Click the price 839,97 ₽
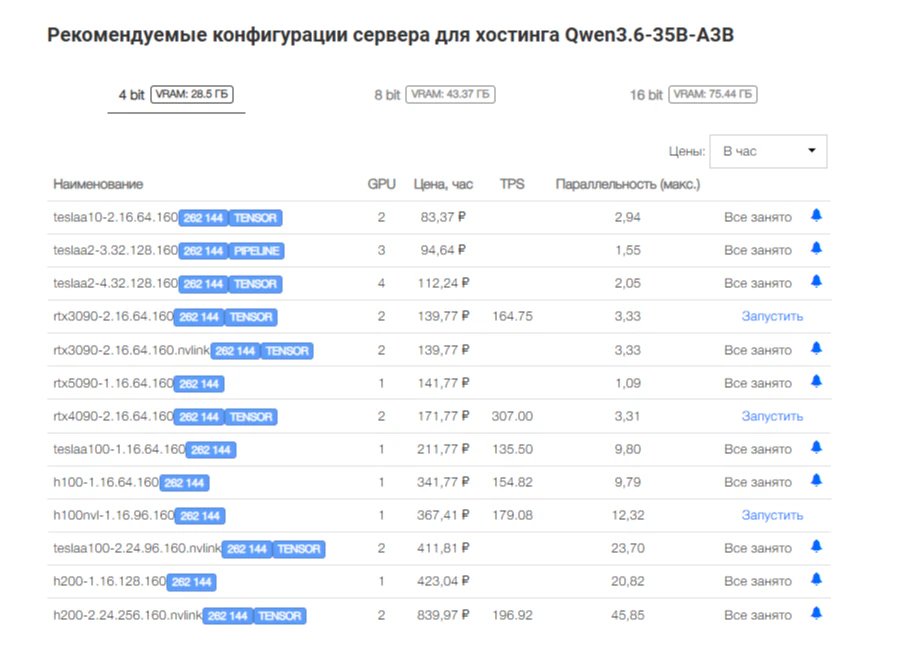The width and height of the screenshot is (907, 666). (x=443, y=615)
